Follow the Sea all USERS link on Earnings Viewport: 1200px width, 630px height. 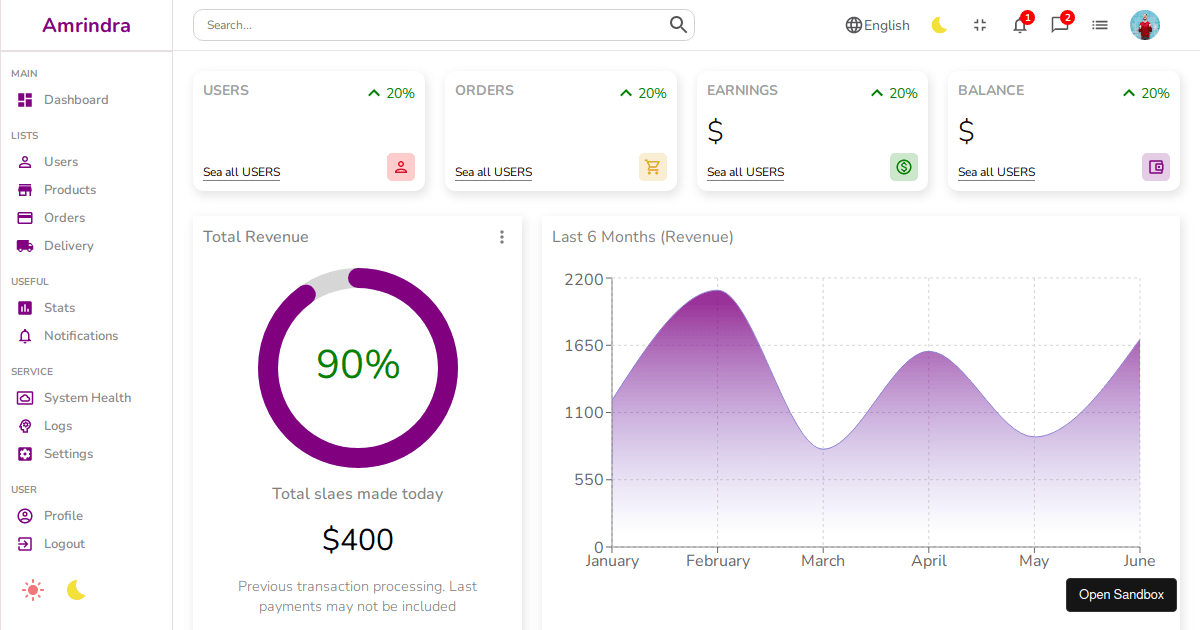[745, 172]
